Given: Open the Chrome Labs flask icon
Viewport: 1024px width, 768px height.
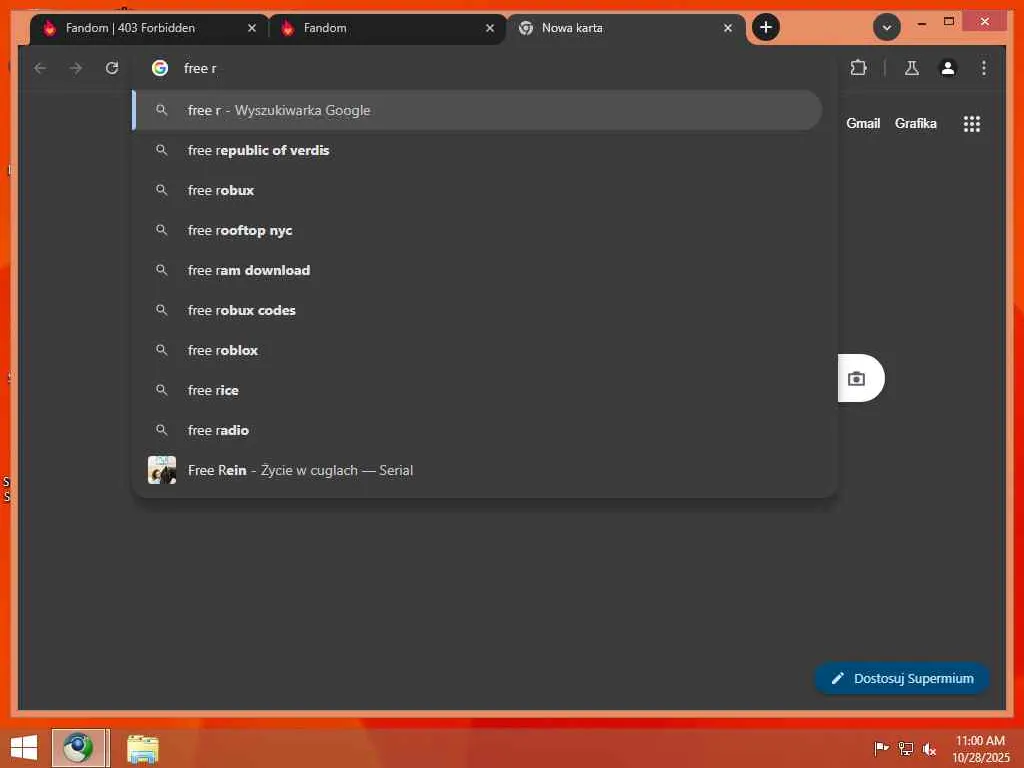Looking at the screenshot, I should 912,68.
